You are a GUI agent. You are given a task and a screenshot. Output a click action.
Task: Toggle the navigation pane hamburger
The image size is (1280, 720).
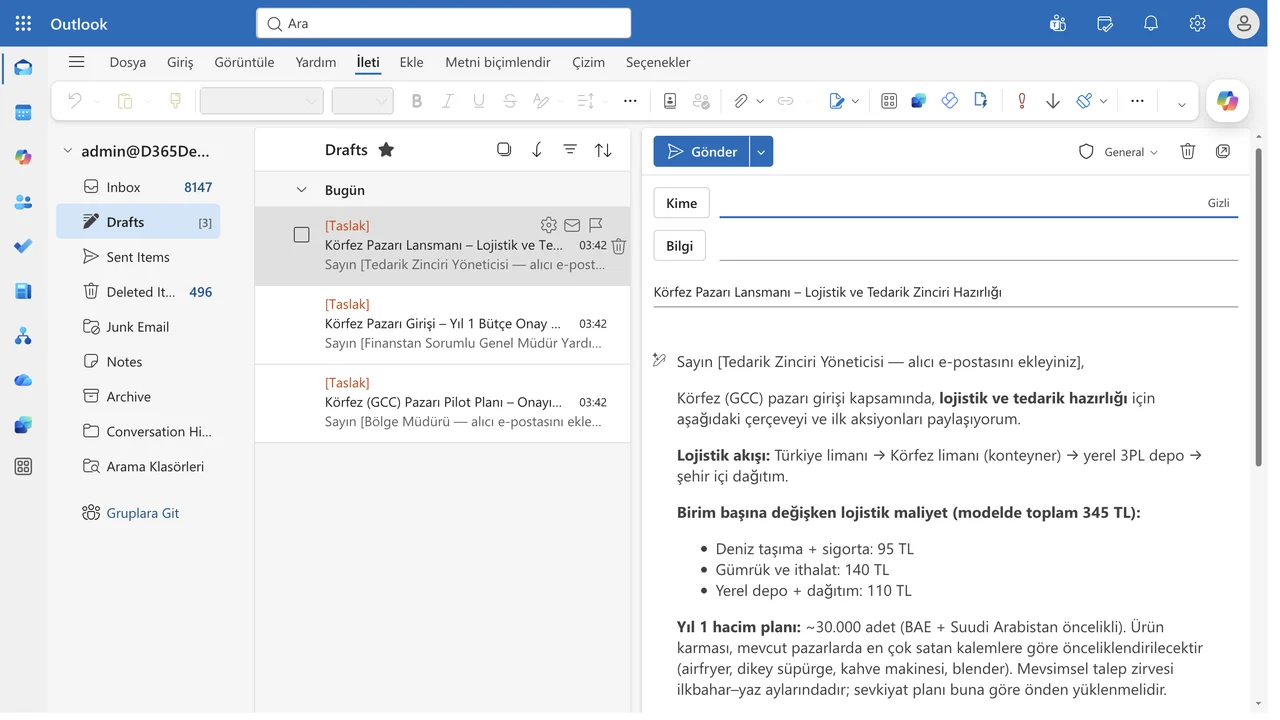76,62
